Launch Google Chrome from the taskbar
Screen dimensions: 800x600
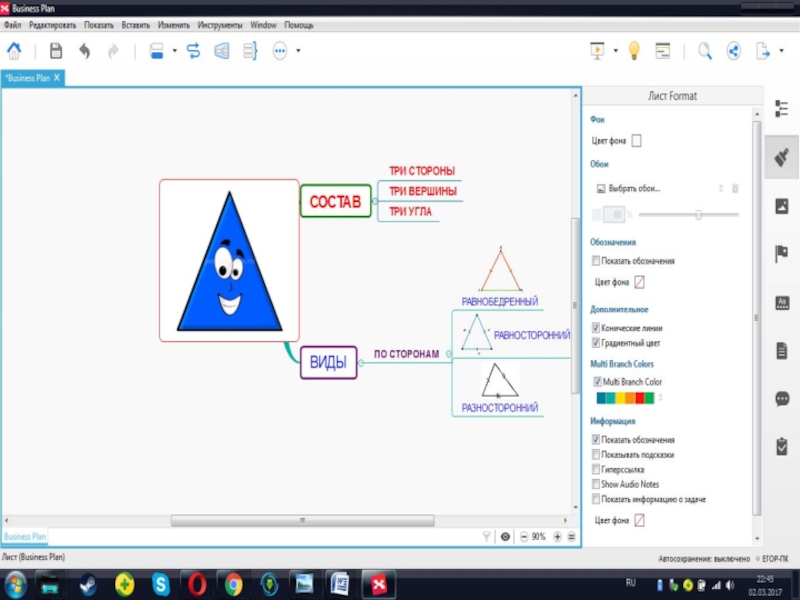tap(232, 583)
